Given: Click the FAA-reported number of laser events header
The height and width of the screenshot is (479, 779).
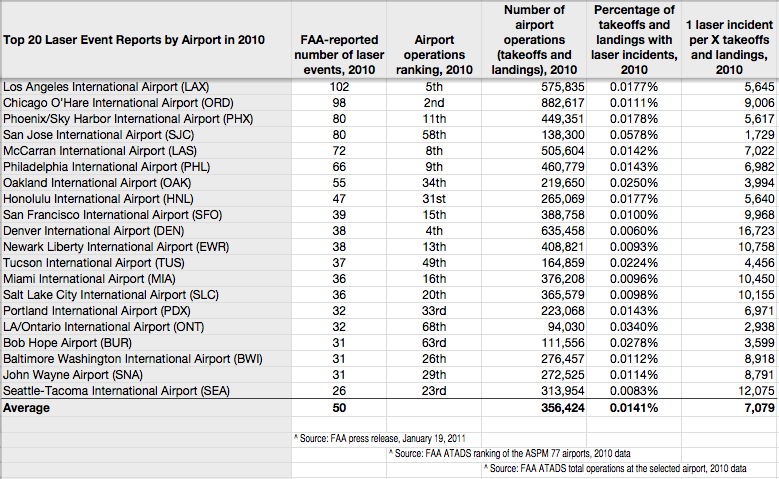Looking at the screenshot, I should pyautogui.click(x=339, y=55).
